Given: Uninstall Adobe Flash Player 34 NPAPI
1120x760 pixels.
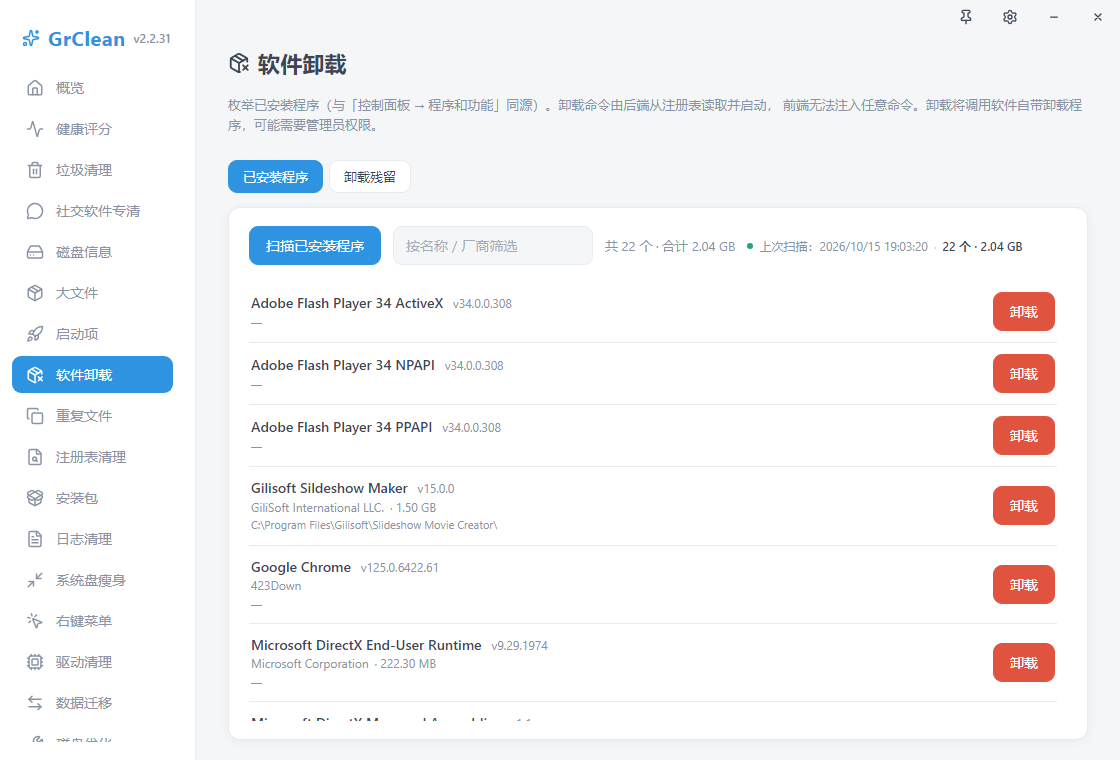Looking at the screenshot, I should pyautogui.click(x=1024, y=374).
